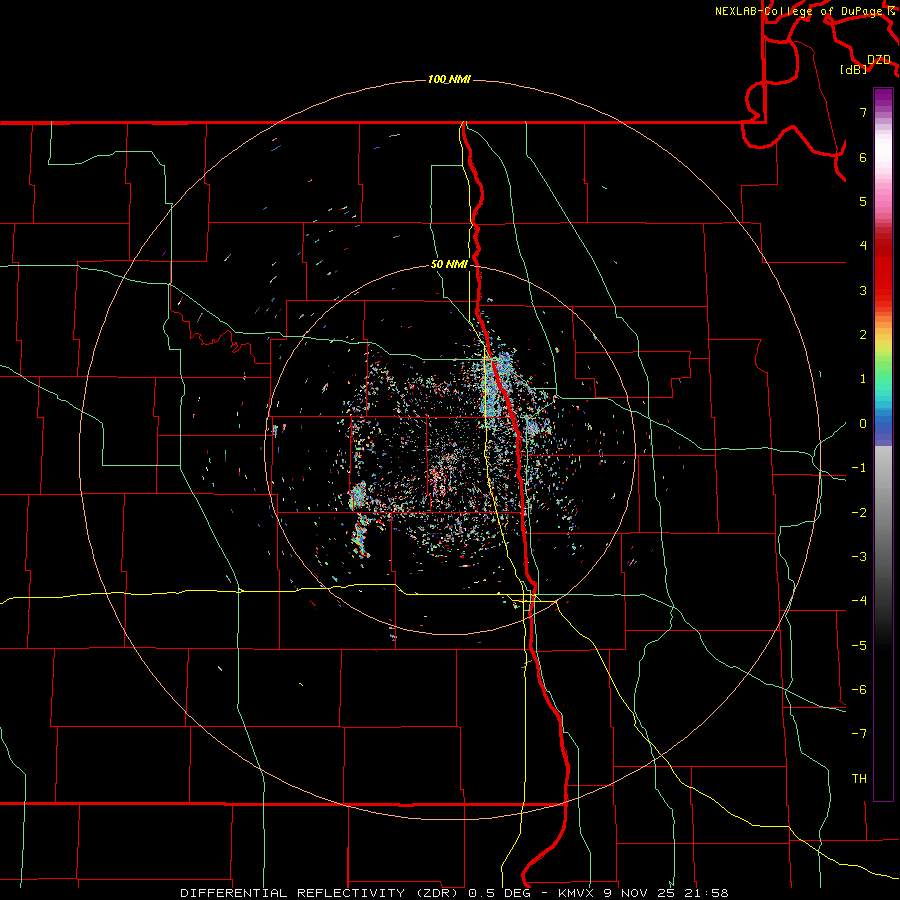Select the 100 NMI range ring label

[449, 79]
